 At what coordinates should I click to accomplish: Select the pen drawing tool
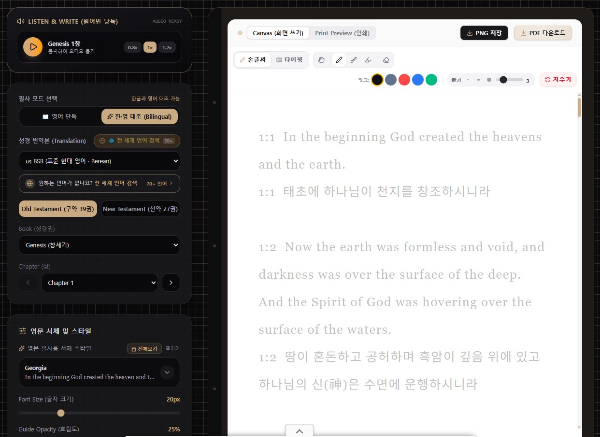coord(339,60)
